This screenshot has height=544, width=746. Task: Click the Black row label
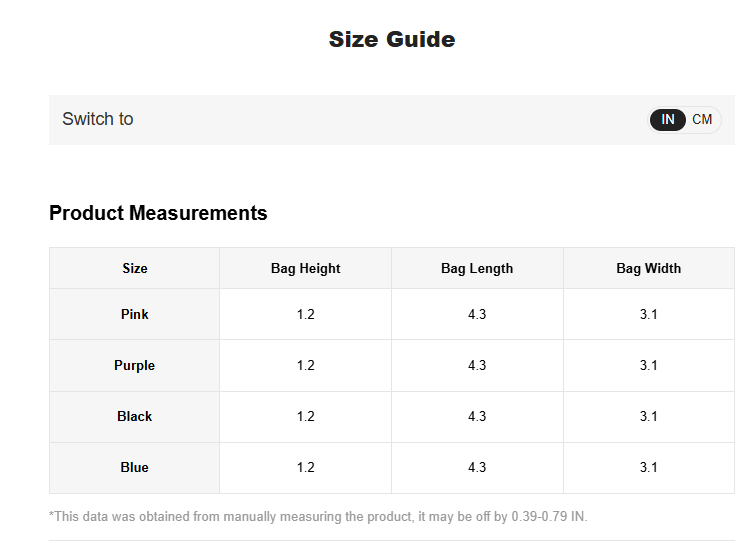click(x=135, y=416)
